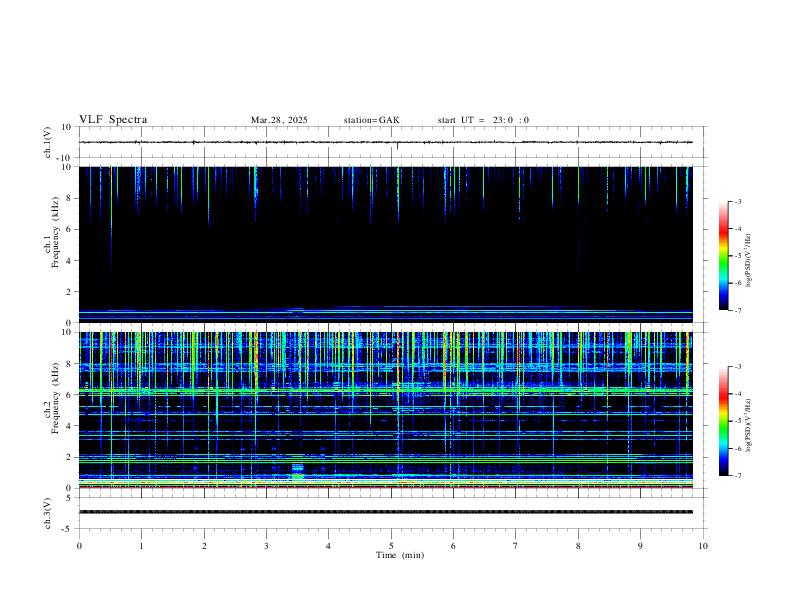
Task: Click the ch.1 color scale bar
Action: click(723, 256)
